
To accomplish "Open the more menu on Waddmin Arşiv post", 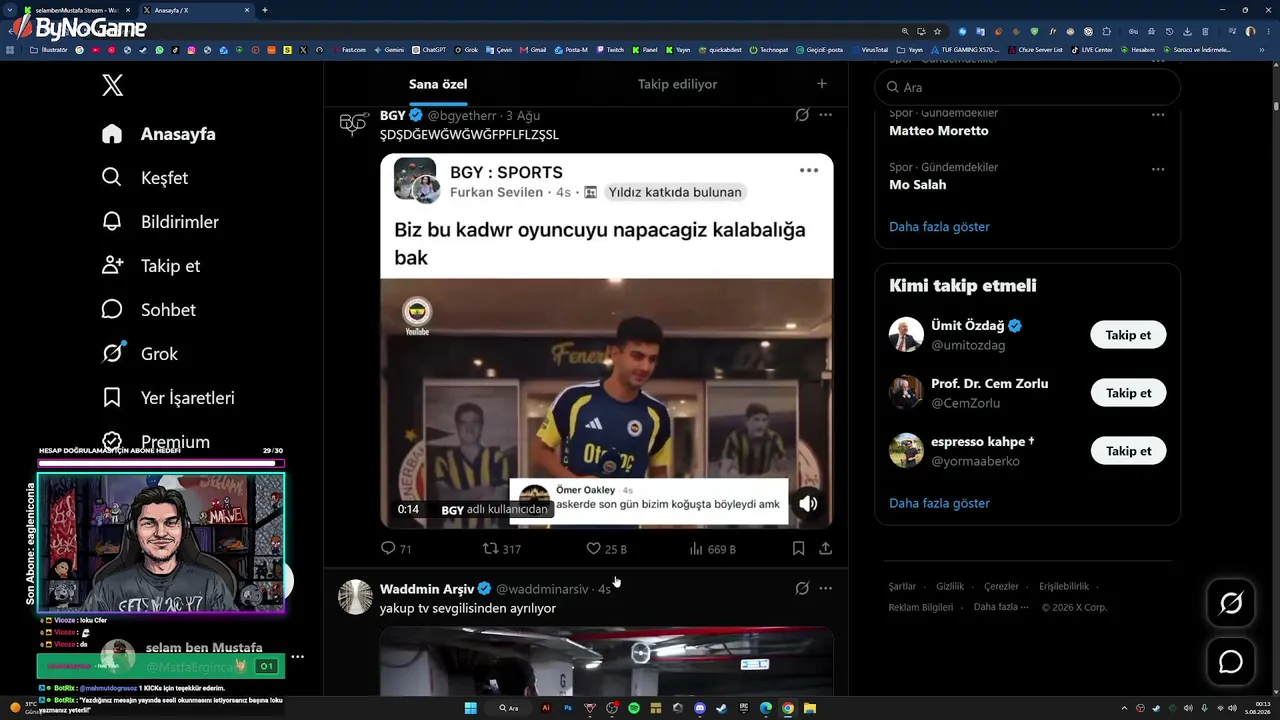I will (826, 589).
